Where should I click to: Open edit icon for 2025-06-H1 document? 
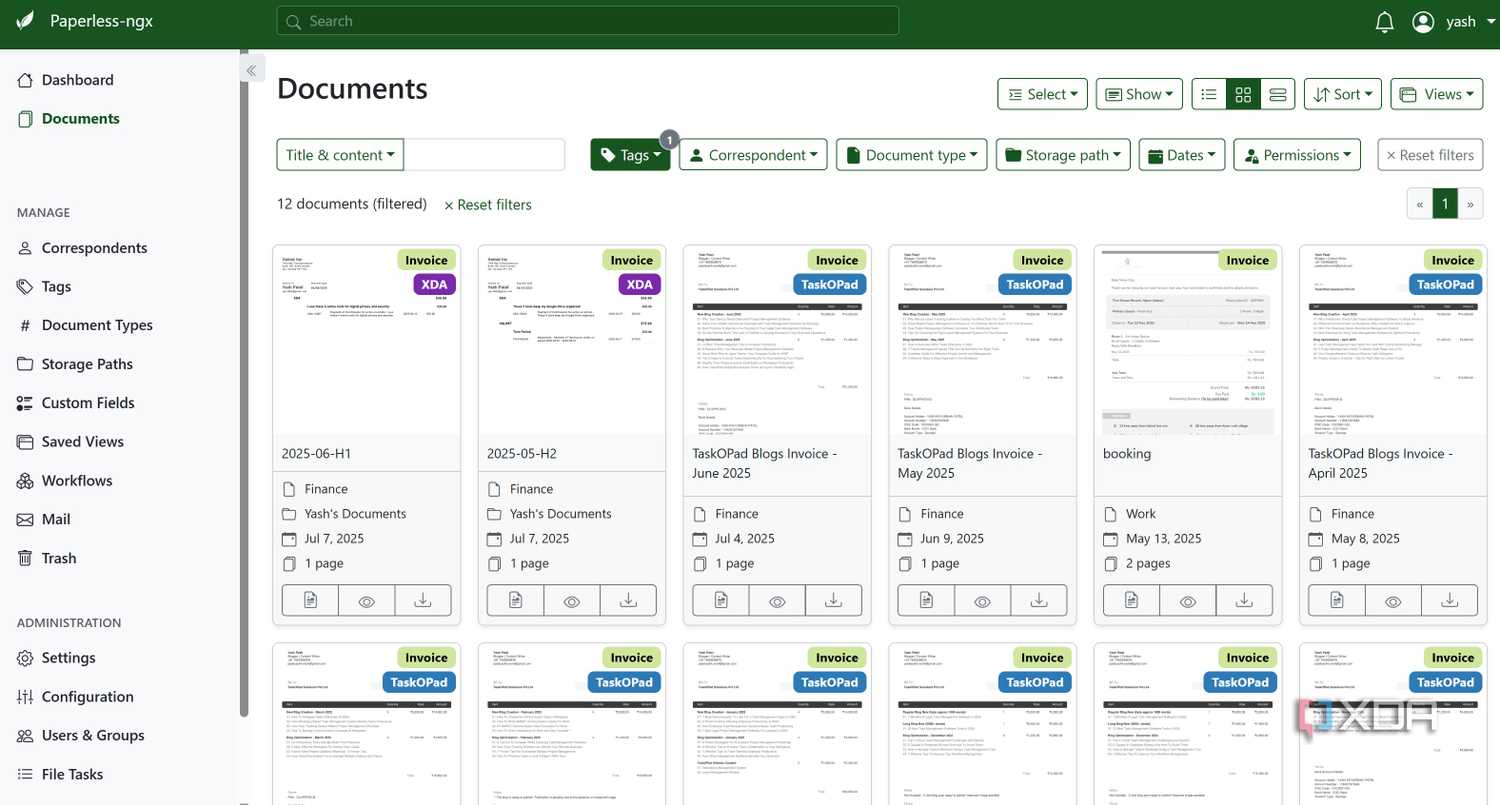[310, 600]
